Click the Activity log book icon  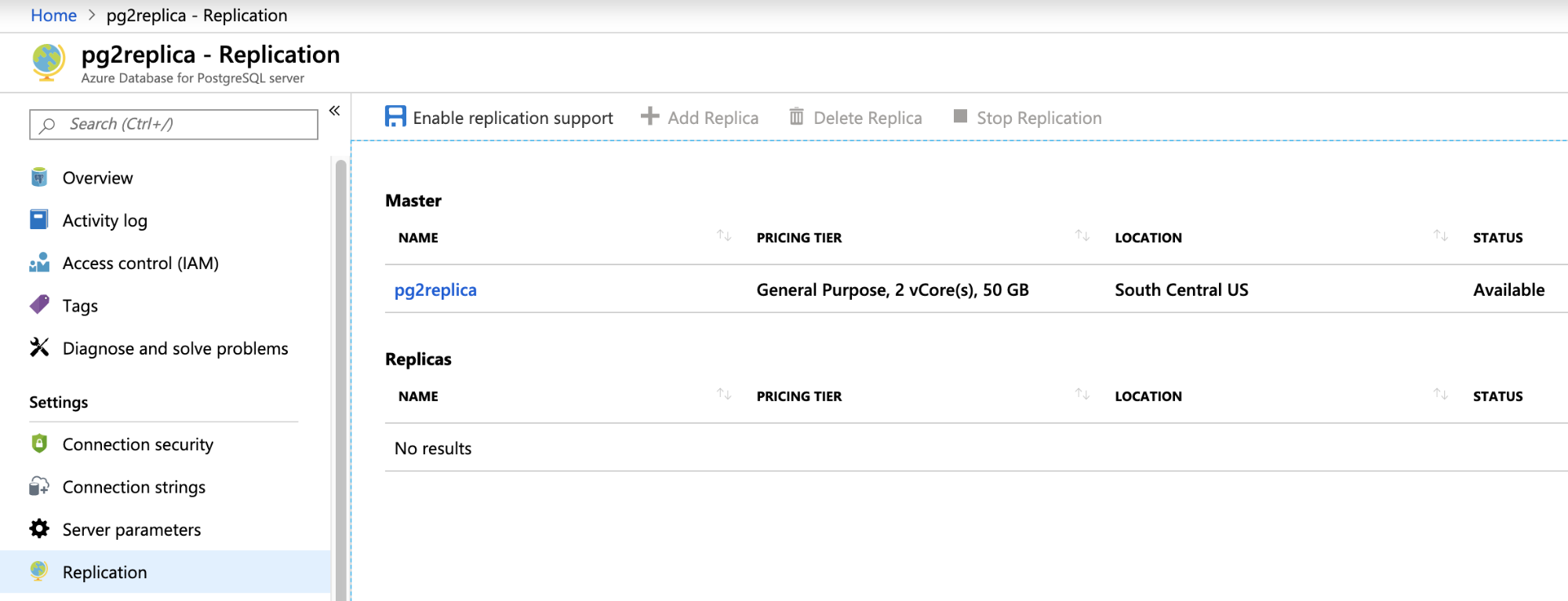click(x=39, y=220)
